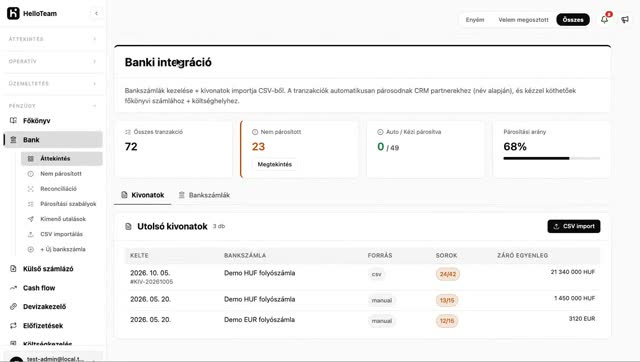640x362 pixels.
Task: Click the Nem párosított clock icon in sidebar
Action: pos(31,173)
